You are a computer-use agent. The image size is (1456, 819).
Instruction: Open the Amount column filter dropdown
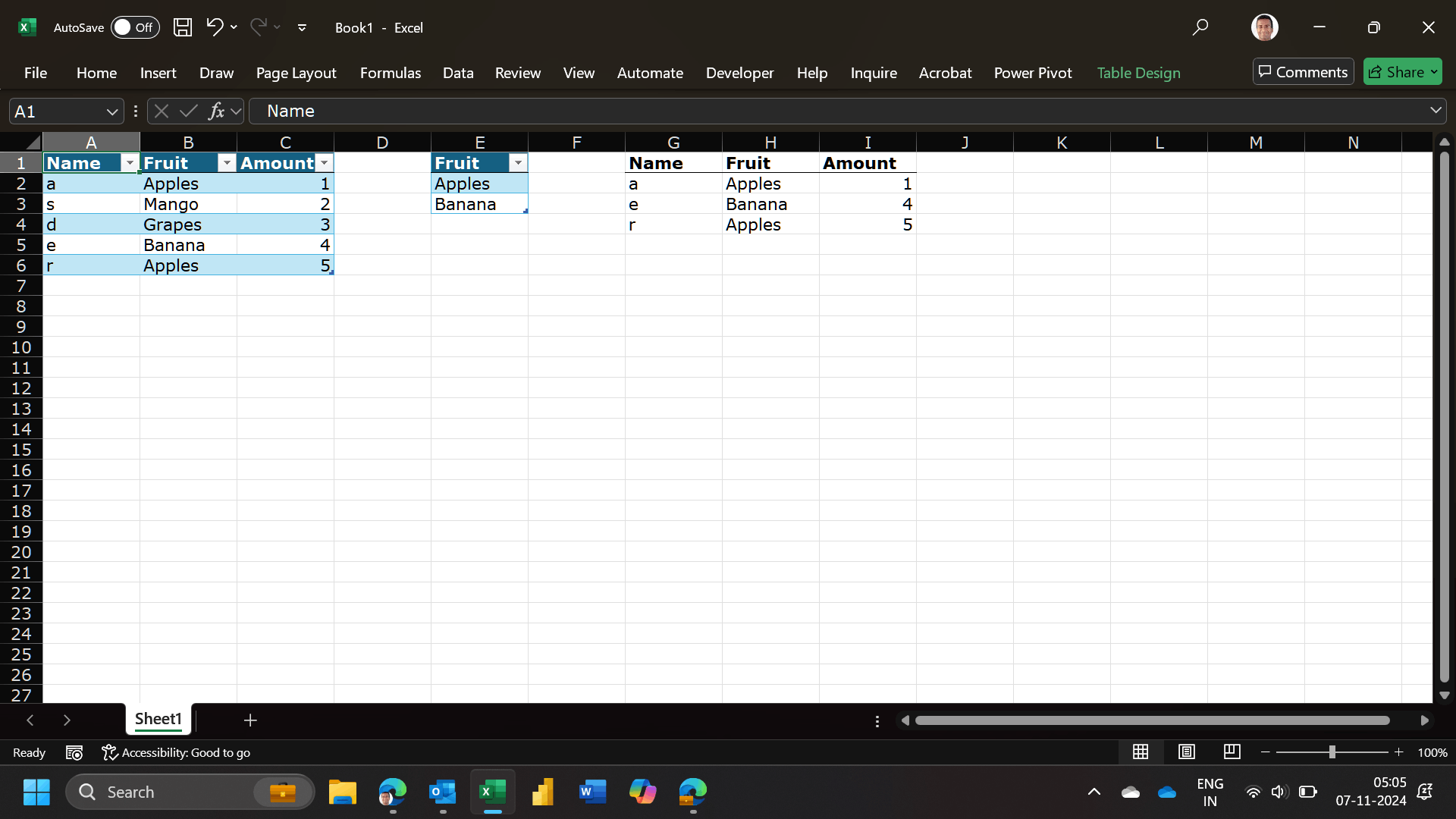[324, 163]
